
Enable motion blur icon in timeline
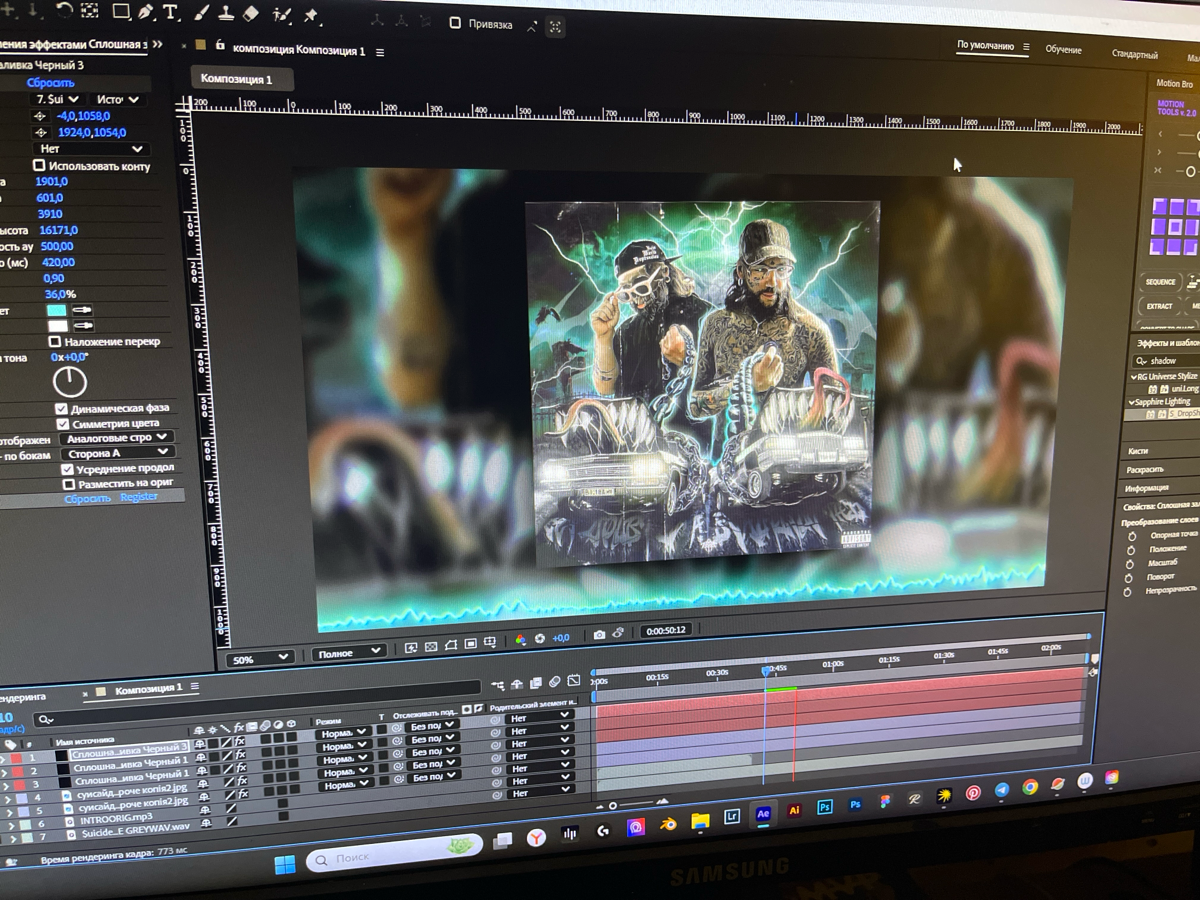[x=555, y=682]
